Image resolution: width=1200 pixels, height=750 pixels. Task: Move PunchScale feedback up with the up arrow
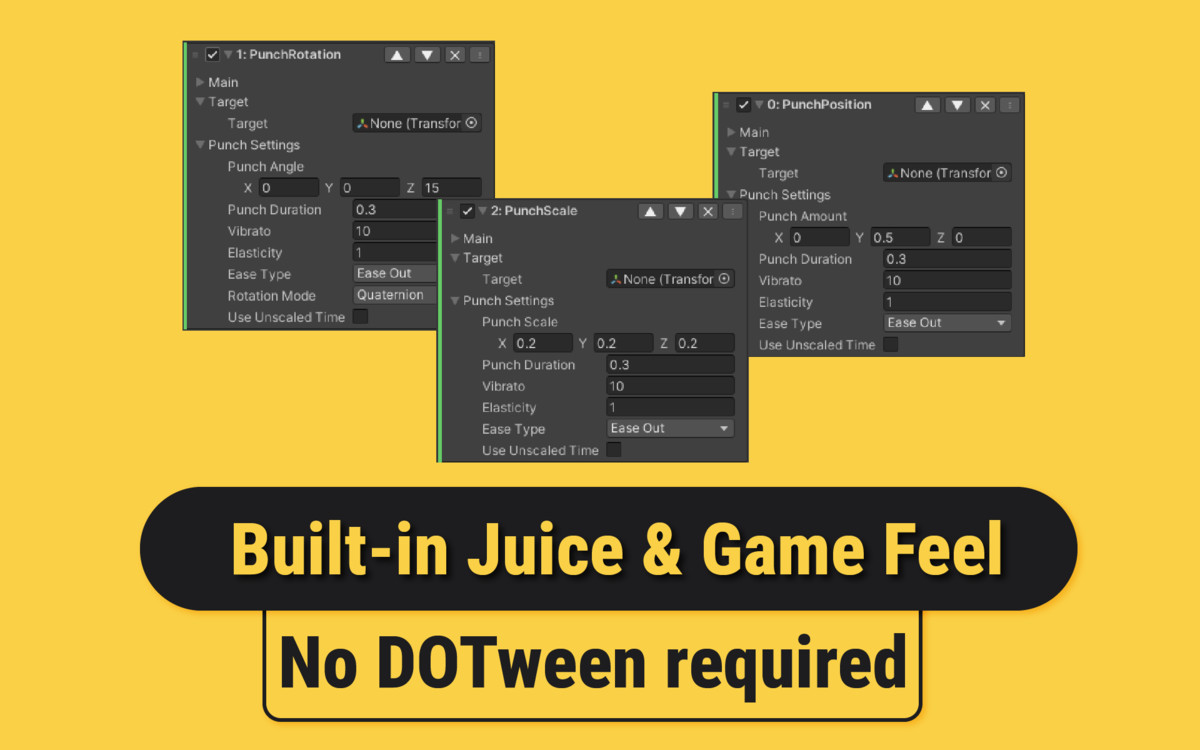pyautogui.click(x=651, y=211)
